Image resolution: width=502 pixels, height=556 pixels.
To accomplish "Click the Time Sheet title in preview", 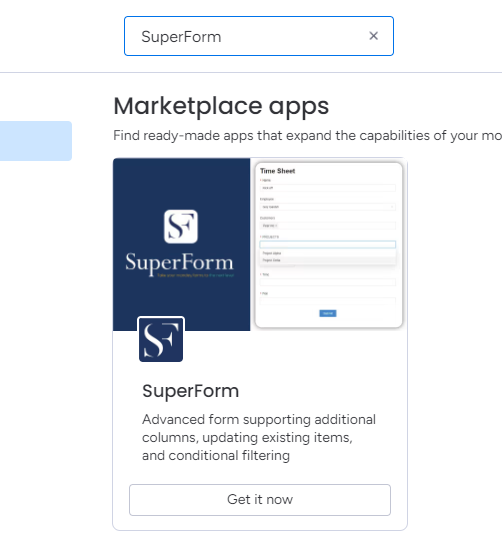I will coord(278,171).
